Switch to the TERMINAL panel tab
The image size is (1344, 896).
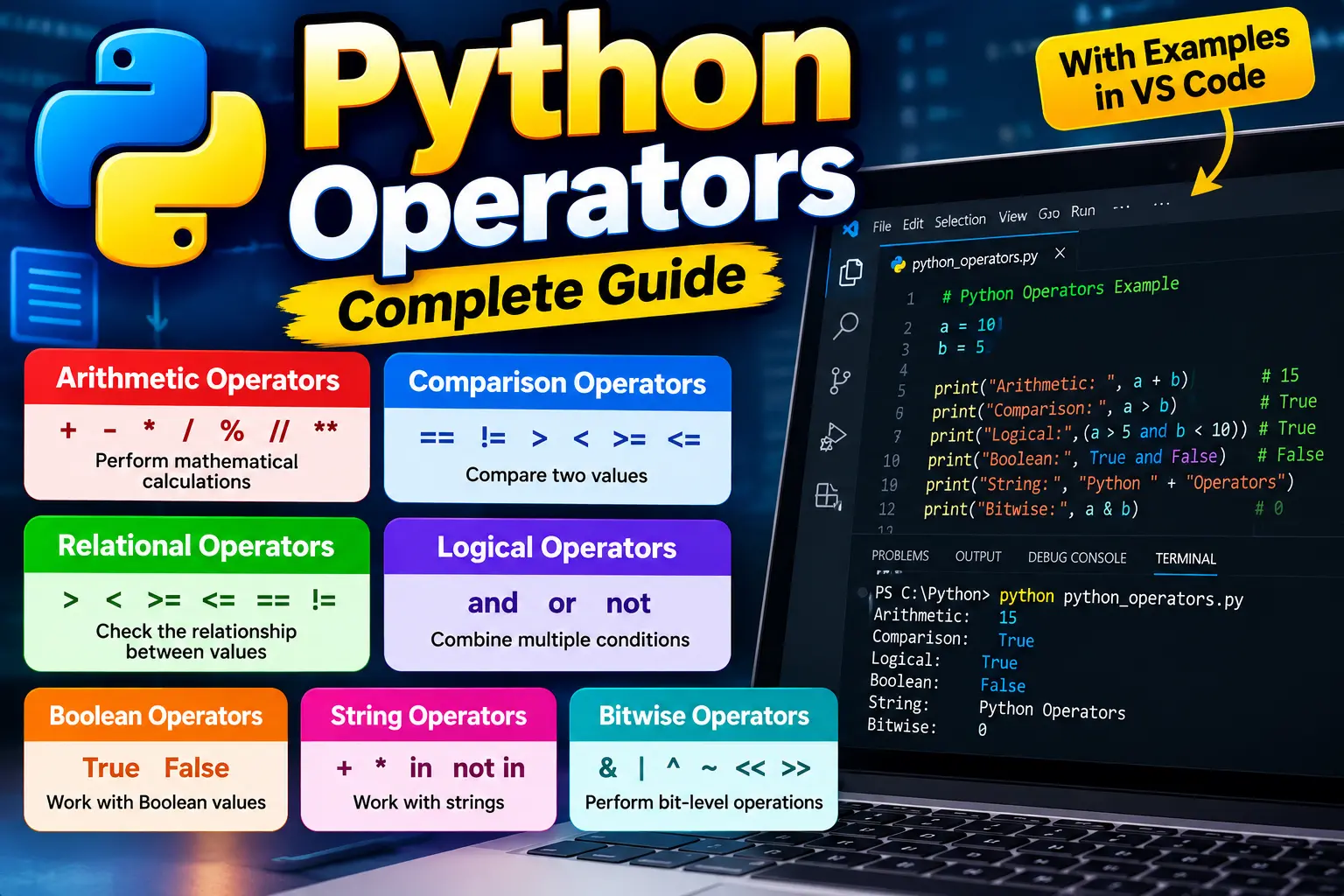click(x=1186, y=558)
